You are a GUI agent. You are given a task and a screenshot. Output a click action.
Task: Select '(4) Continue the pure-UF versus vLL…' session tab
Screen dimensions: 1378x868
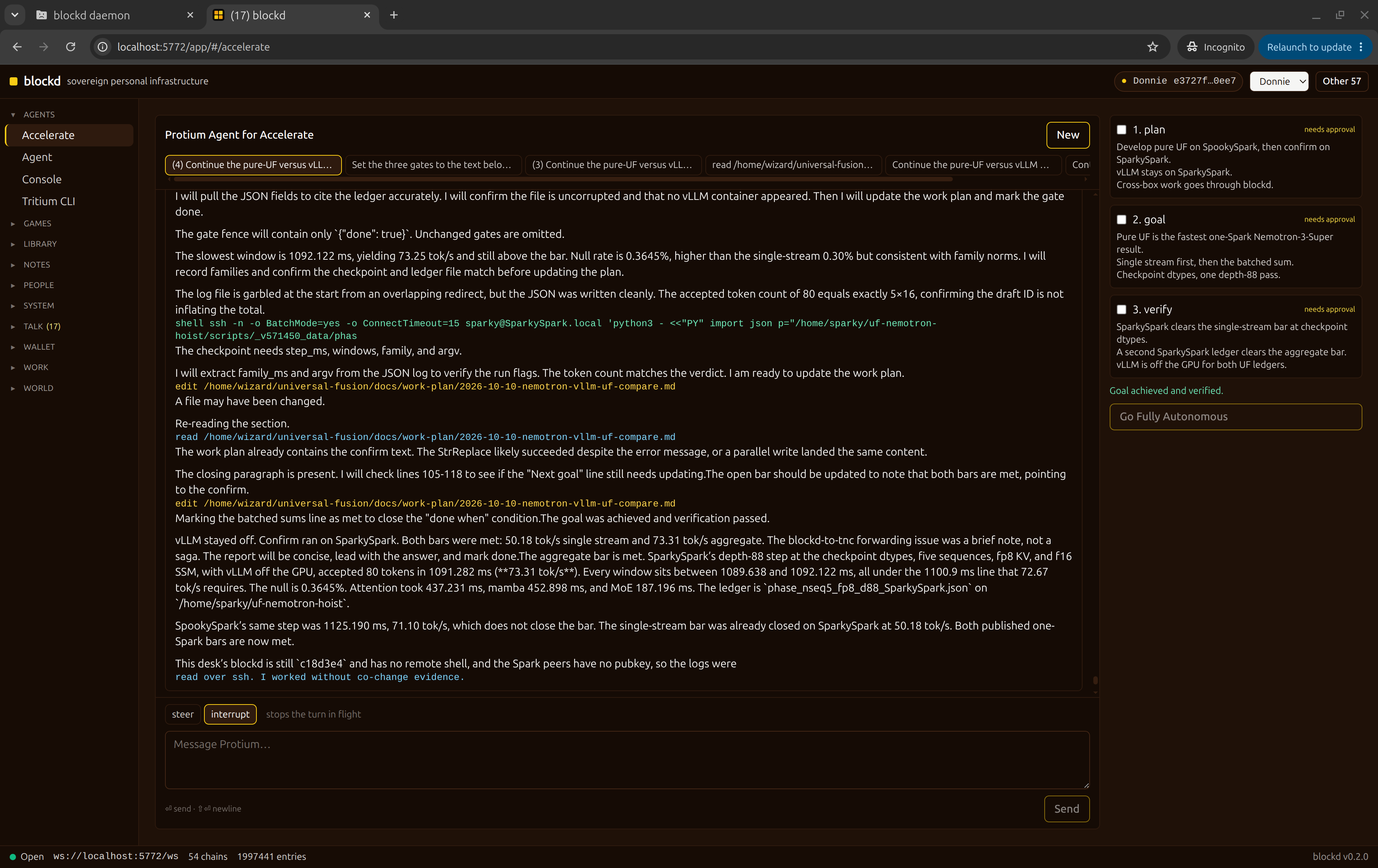click(253, 165)
